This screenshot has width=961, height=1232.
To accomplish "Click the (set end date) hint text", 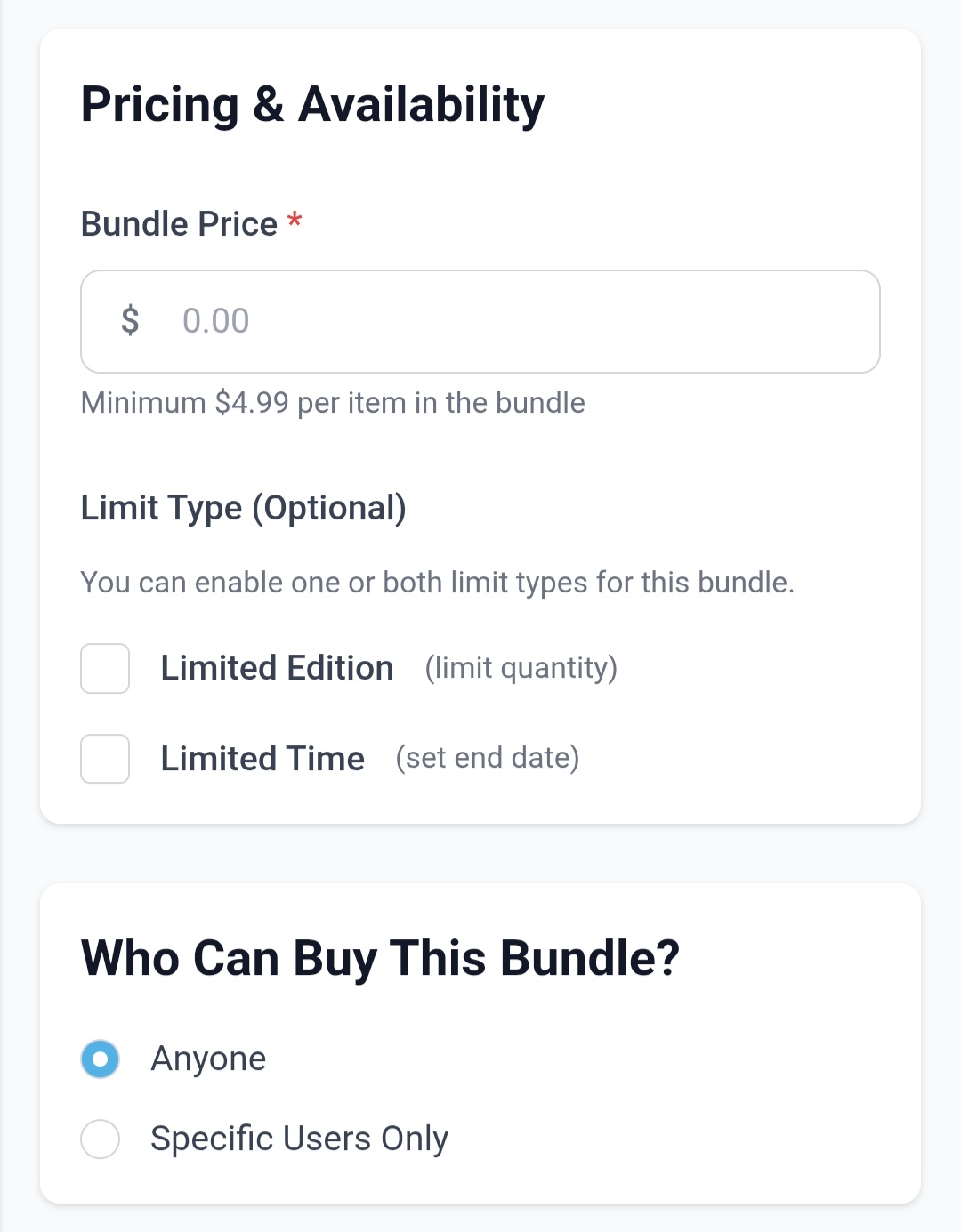I will [x=487, y=758].
